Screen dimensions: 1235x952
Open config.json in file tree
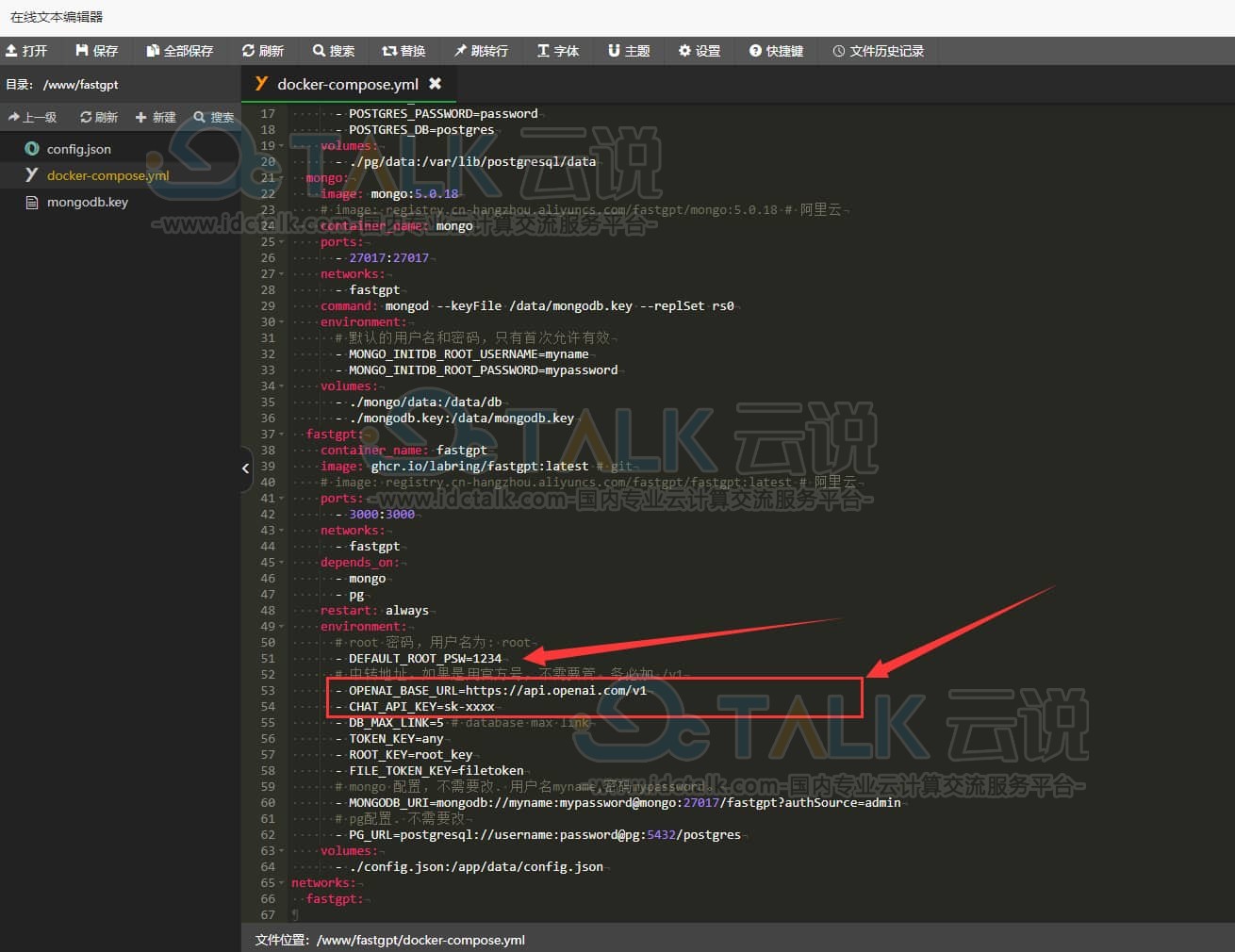point(79,149)
